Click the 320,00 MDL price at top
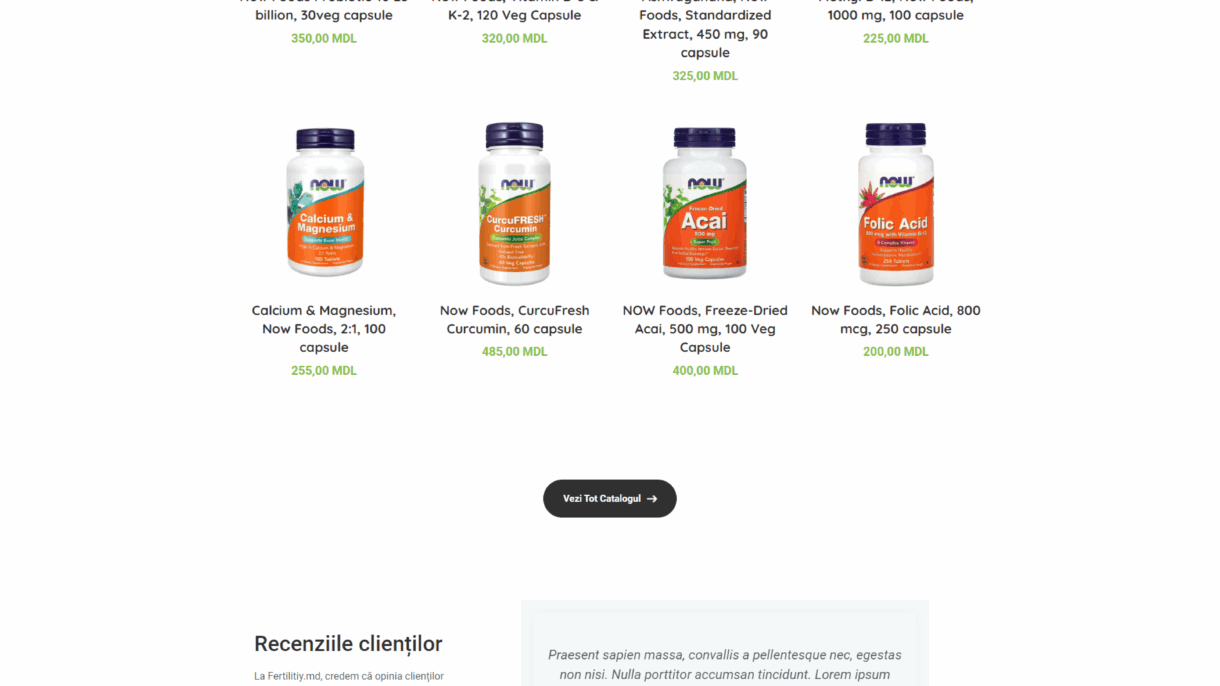 [515, 39]
